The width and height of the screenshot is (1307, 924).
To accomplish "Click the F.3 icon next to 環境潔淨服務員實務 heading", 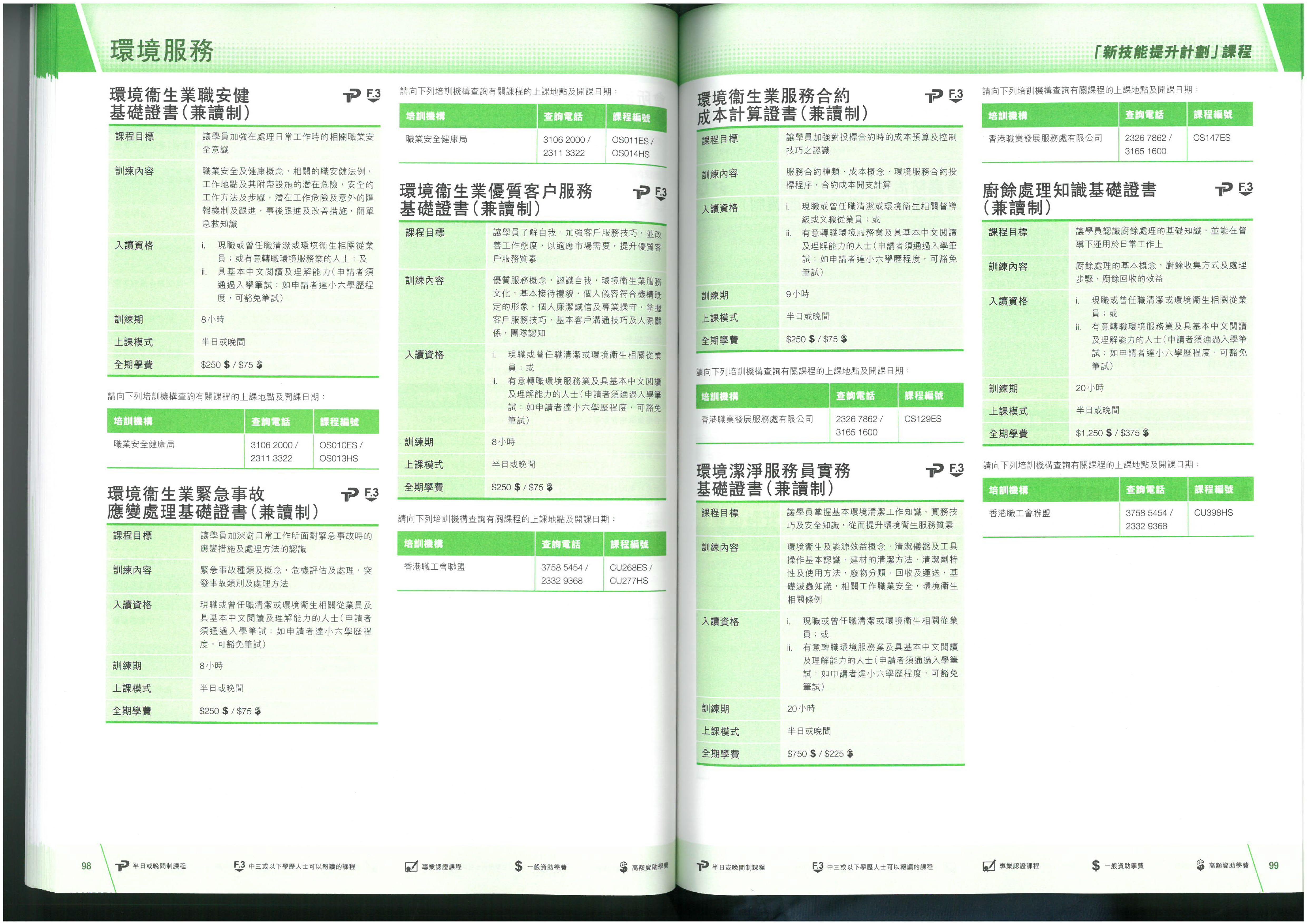I will click(956, 470).
